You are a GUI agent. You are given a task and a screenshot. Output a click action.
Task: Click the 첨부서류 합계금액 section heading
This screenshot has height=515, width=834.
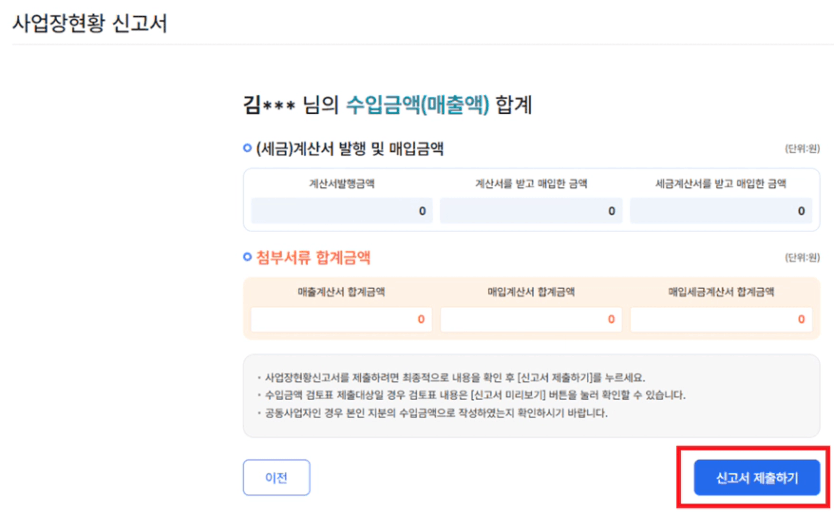(x=313, y=258)
